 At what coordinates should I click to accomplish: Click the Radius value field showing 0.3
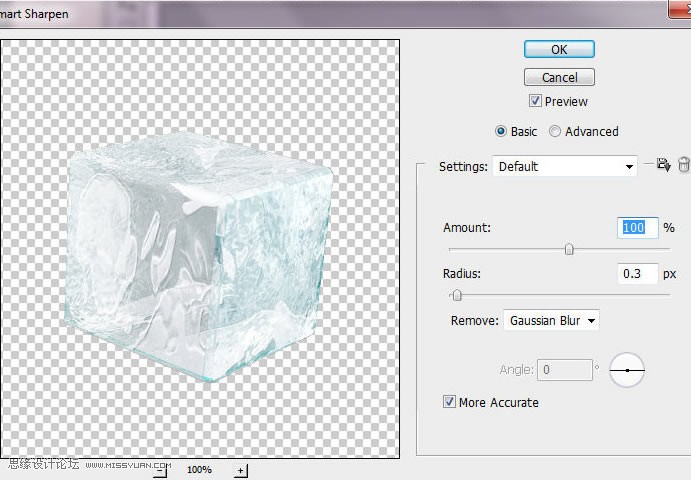tap(638, 274)
